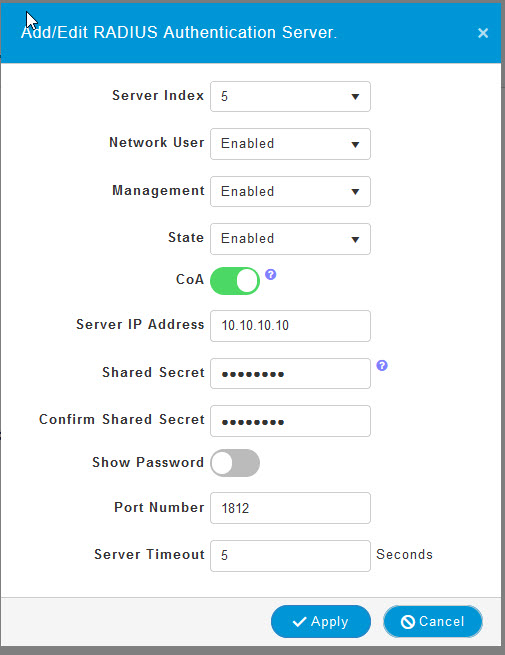Screen dimensions: 505x655
Task: Expand the Network User dropdown
Action: (290, 144)
